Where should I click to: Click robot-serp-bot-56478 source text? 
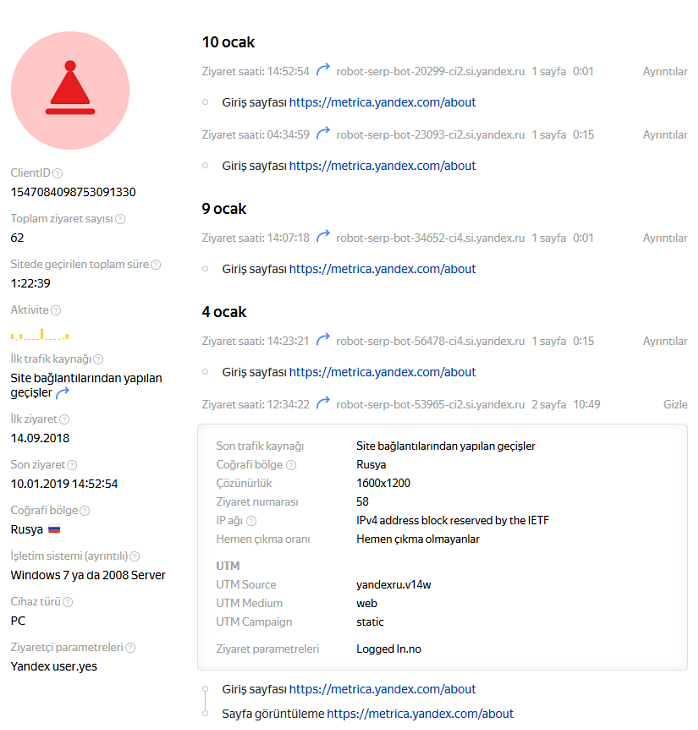(x=430, y=341)
